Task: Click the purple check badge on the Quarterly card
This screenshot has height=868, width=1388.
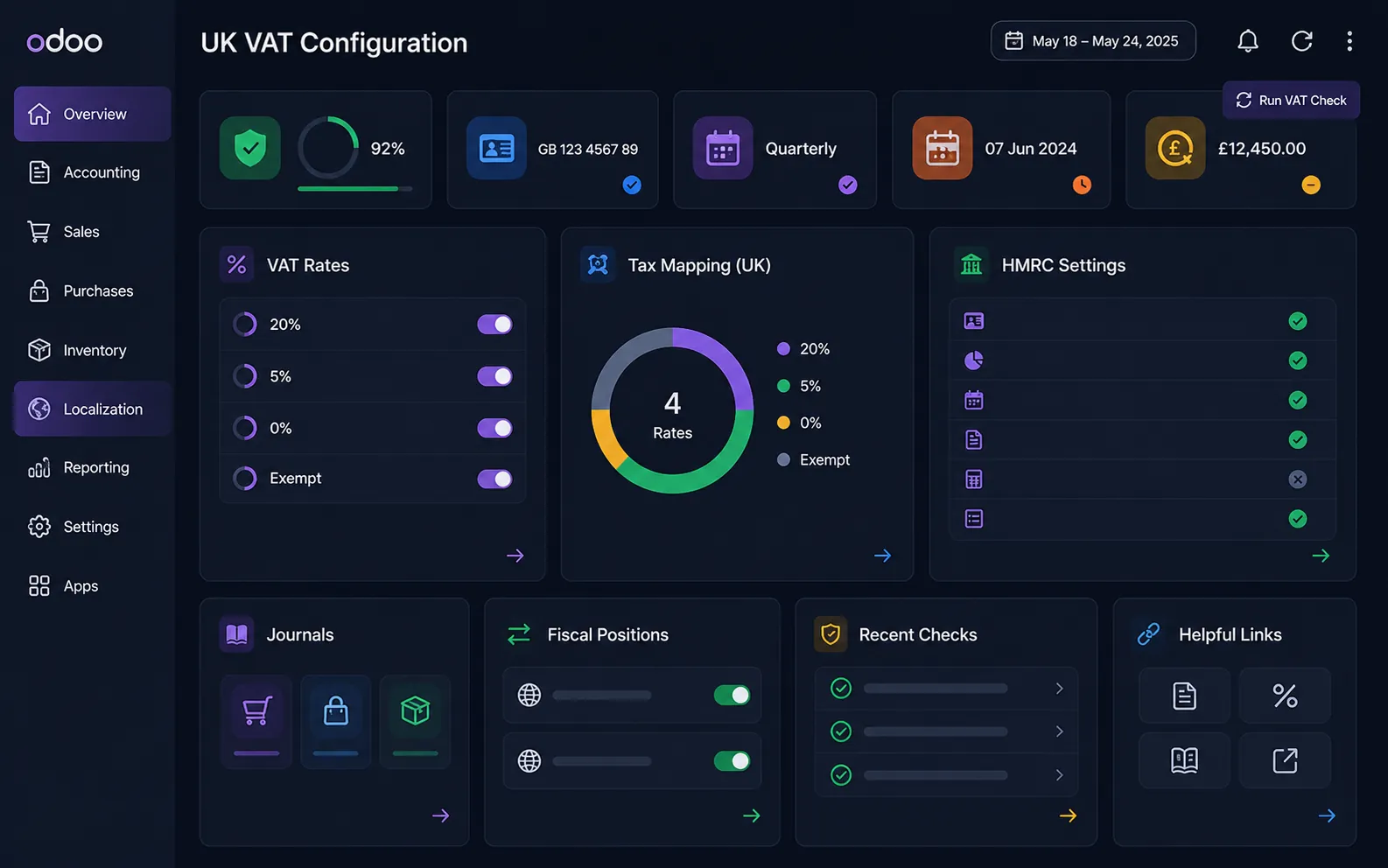Action: (x=848, y=185)
